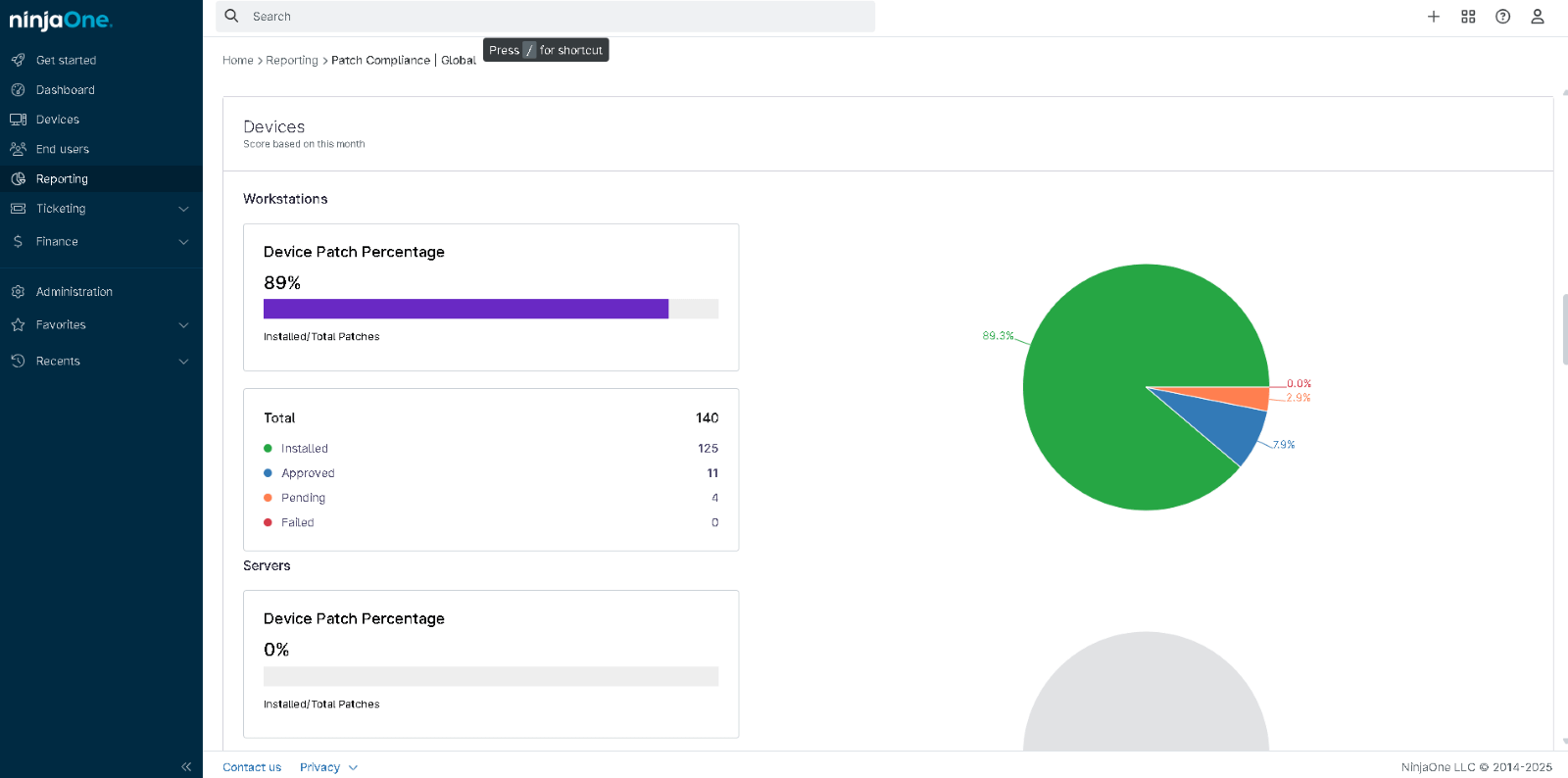This screenshot has height=778, width=1568.
Task: Open the user profile icon
Action: [1537, 17]
